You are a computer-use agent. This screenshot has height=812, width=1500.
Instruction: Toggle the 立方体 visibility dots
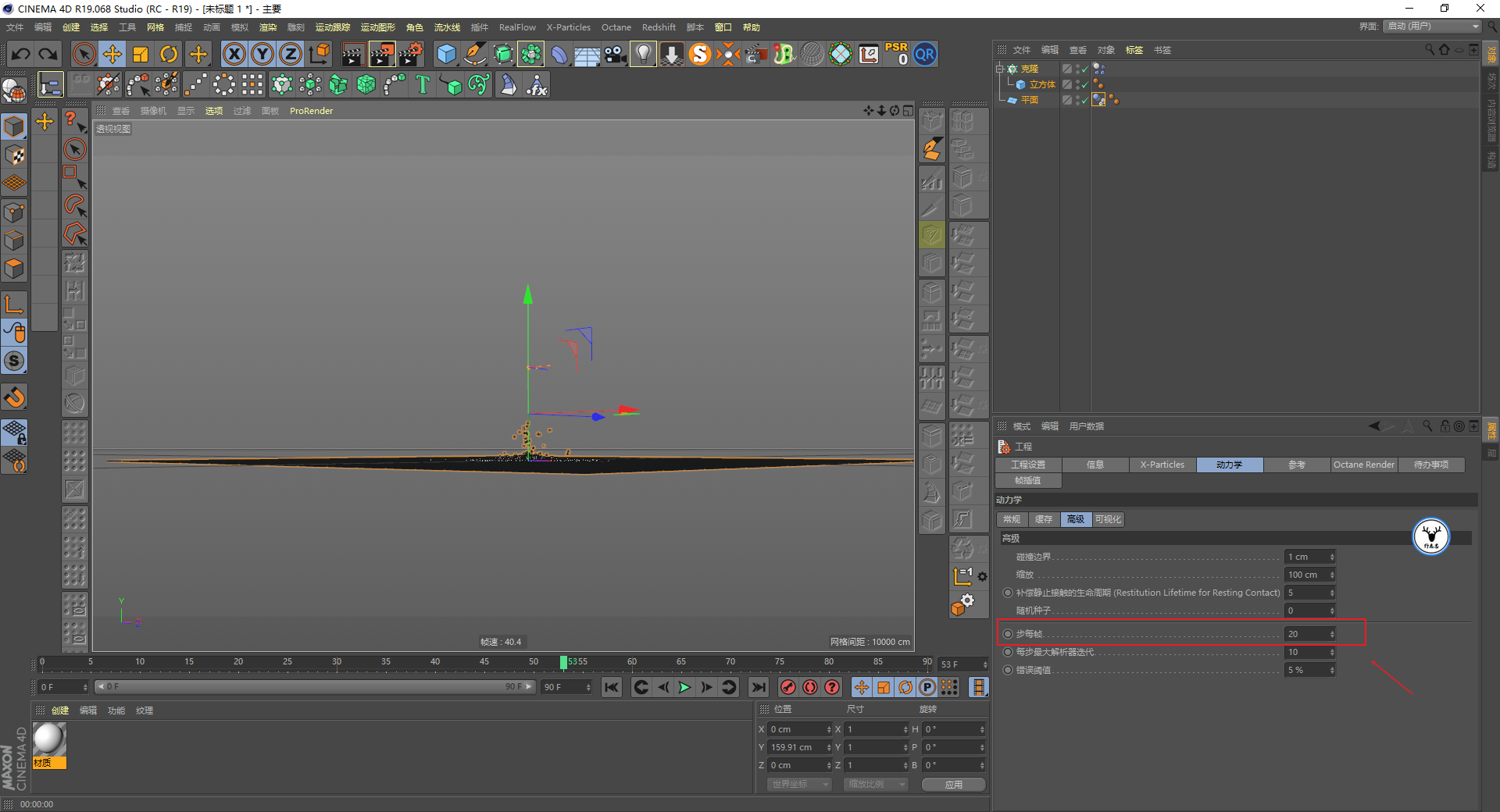click(1077, 84)
